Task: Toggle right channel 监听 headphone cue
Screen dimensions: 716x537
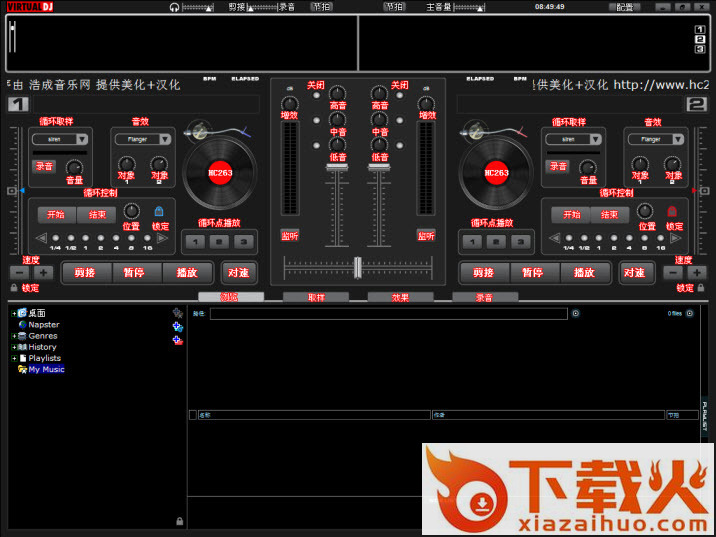Action: coord(426,236)
